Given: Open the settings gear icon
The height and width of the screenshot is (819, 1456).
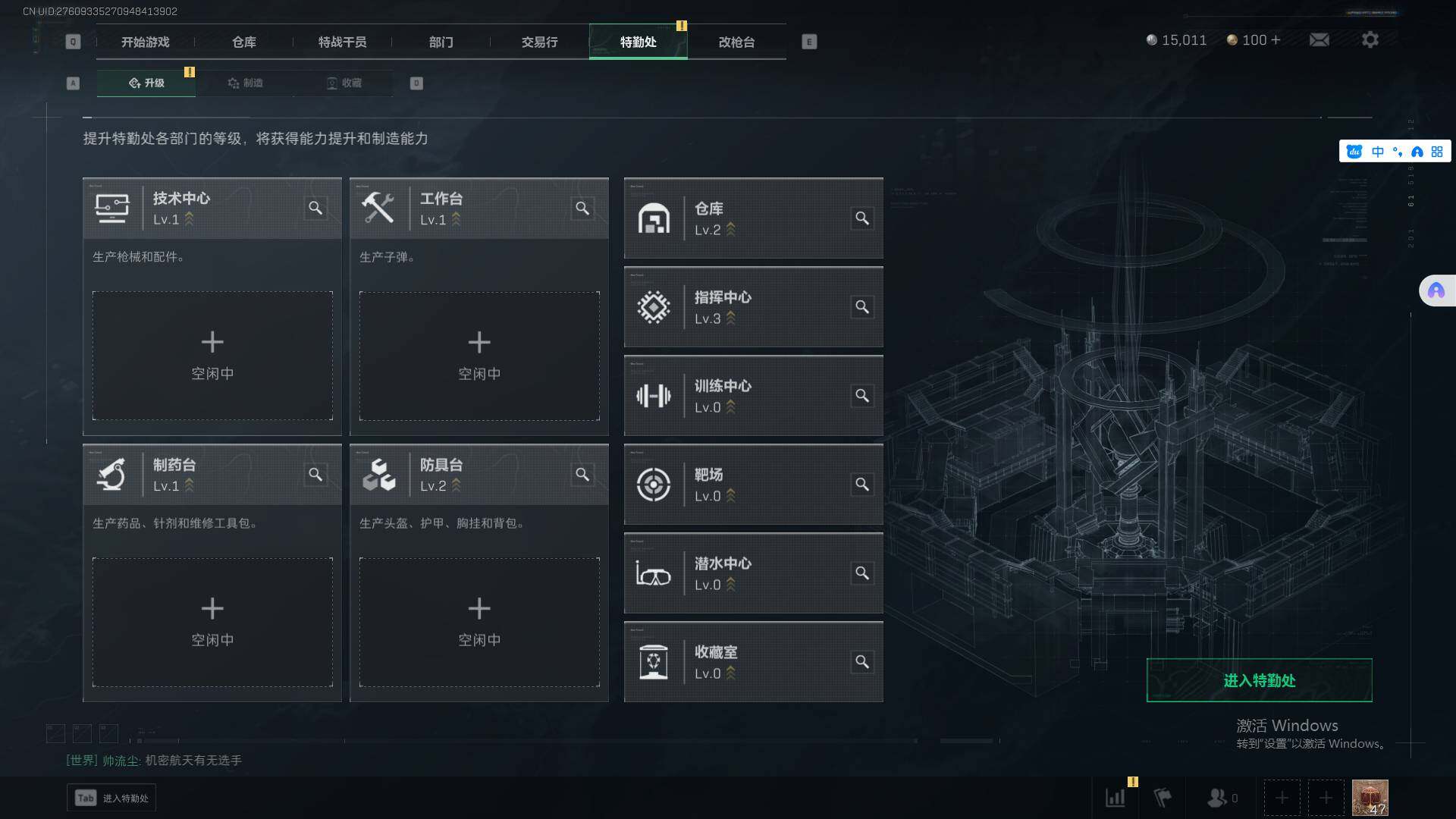Looking at the screenshot, I should click(x=1370, y=39).
